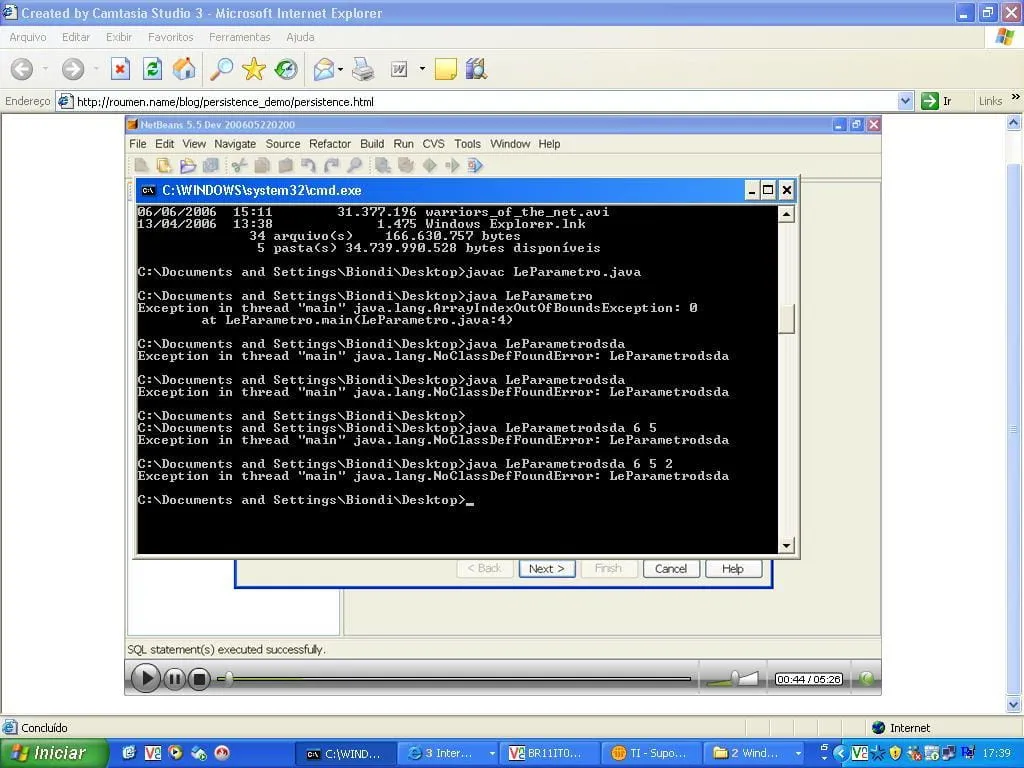The width and height of the screenshot is (1024, 768).
Task: Click the Research books icon
Action: click(476, 69)
